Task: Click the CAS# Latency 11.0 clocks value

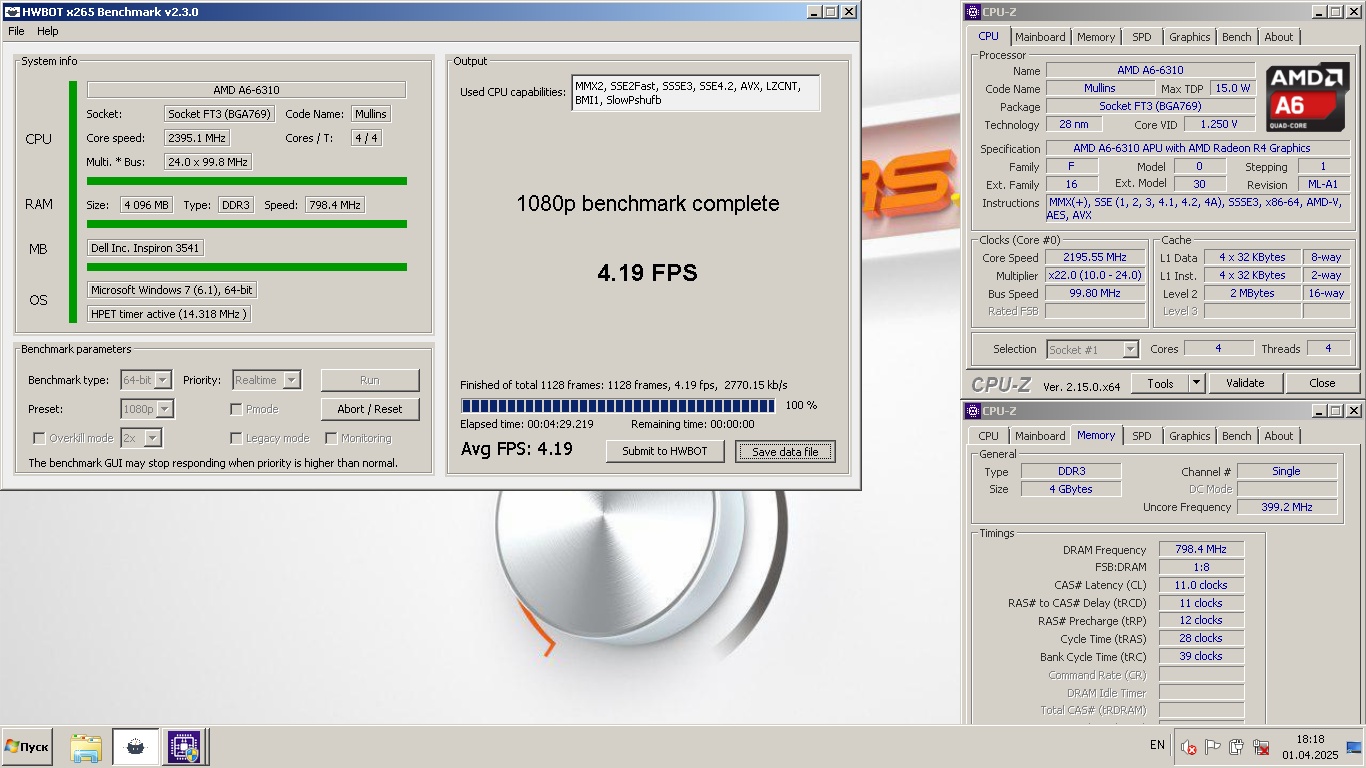Action: tap(1201, 585)
